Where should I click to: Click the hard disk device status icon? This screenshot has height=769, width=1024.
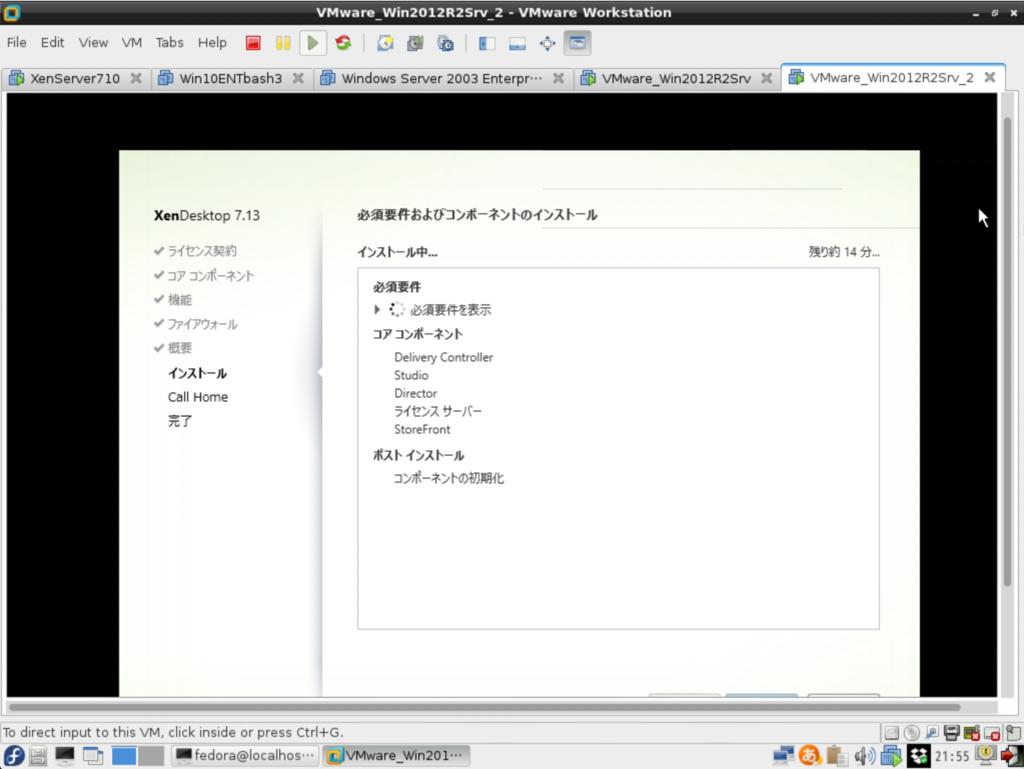[891, 733]
